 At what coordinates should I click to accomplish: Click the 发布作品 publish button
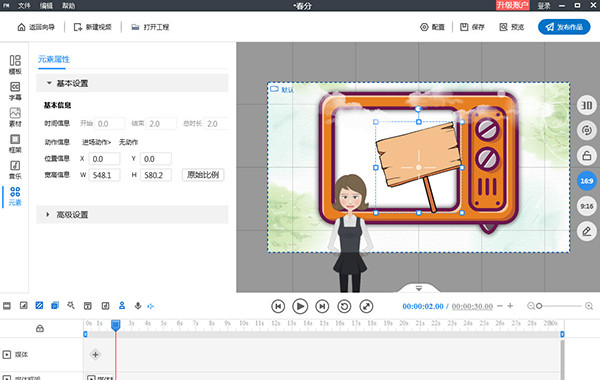pos(564,27)
